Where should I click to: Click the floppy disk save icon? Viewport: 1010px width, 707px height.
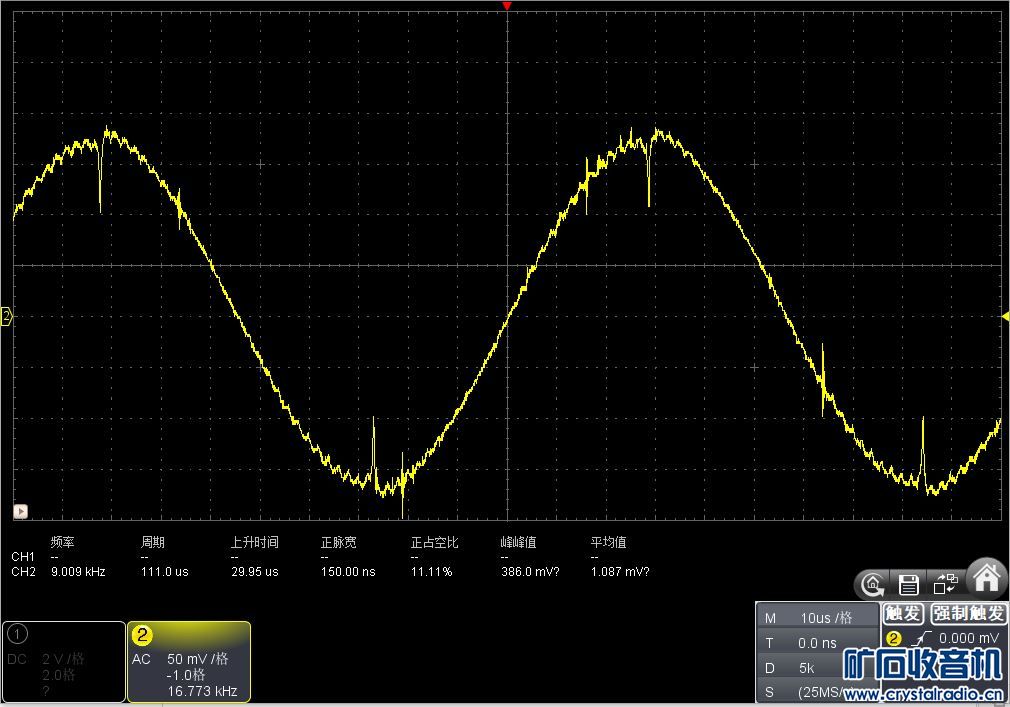point(909,585)
